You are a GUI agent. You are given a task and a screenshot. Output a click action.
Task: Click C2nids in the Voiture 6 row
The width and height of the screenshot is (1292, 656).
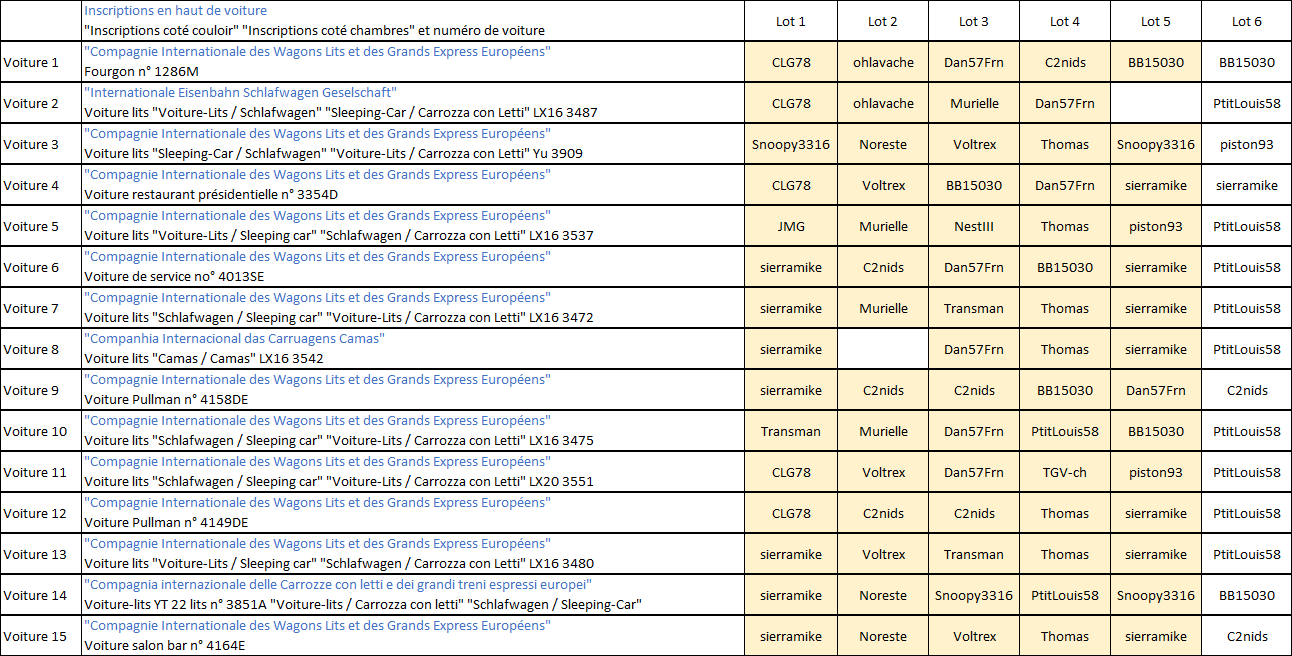pyautogui.click(x=883, y=267)
